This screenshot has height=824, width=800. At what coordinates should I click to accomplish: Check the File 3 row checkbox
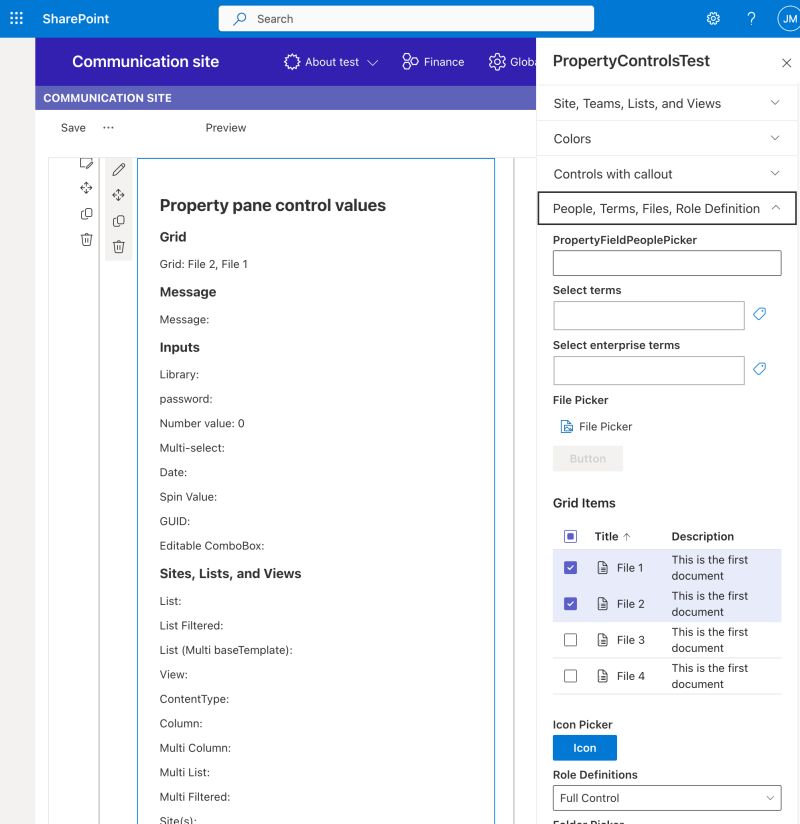tap(570, 640)
